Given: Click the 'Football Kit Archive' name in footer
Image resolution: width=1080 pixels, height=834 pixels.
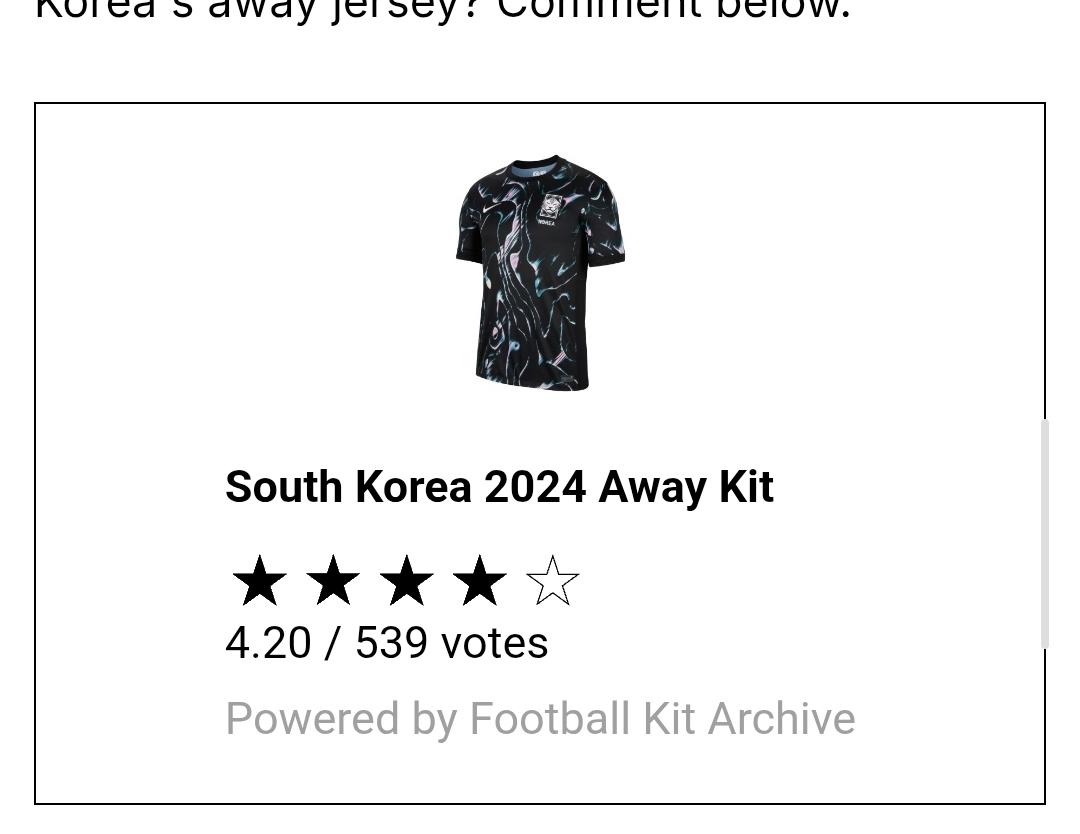Looking at the screenshot, I should (662, 719).
